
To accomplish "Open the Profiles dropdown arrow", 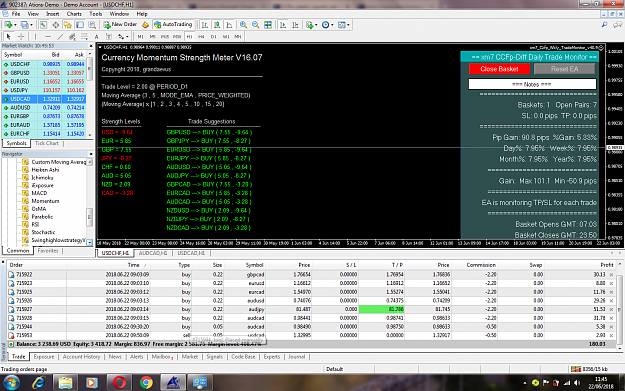I will point(31,25).
